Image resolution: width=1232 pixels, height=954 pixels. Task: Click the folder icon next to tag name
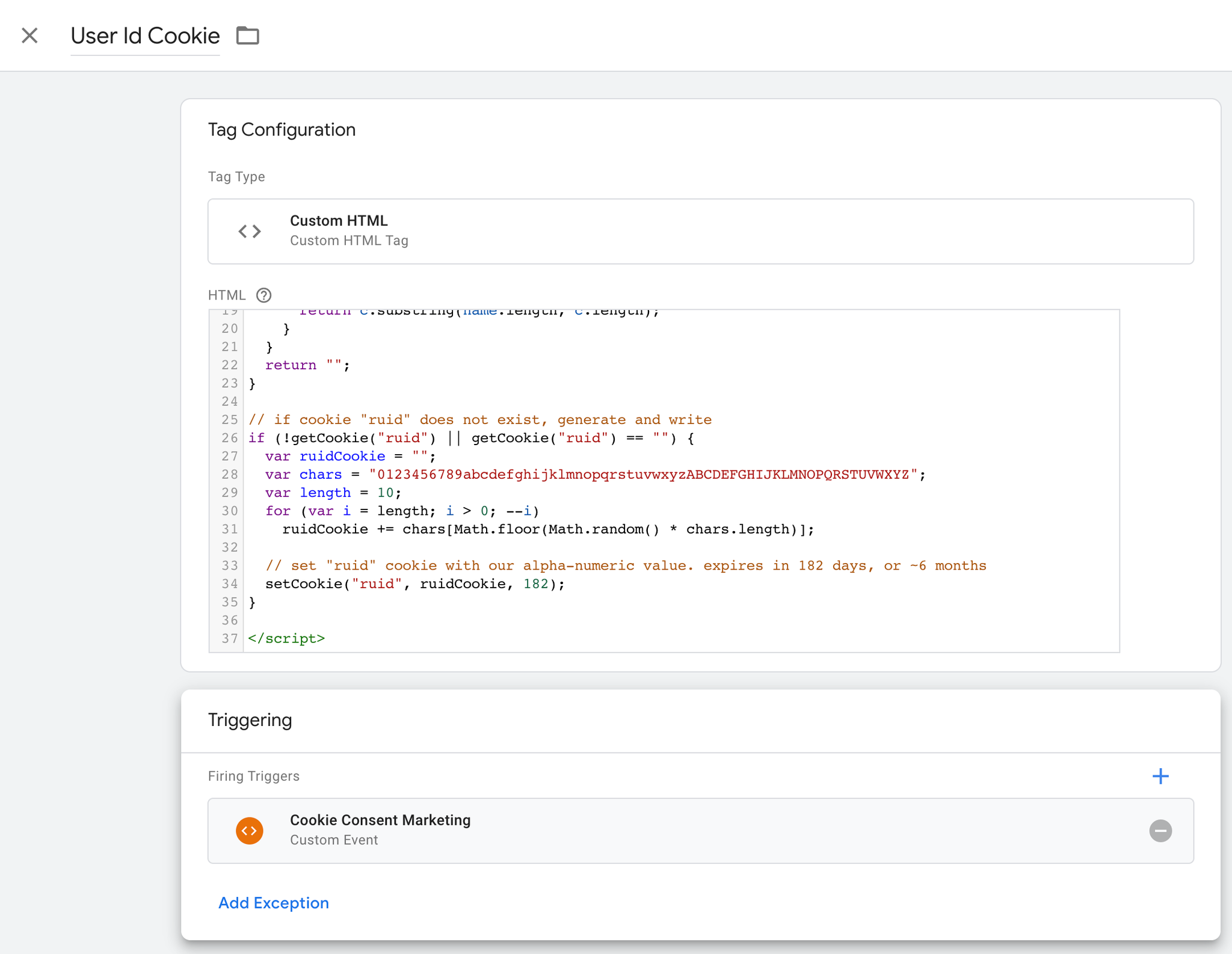pos(247,35)
